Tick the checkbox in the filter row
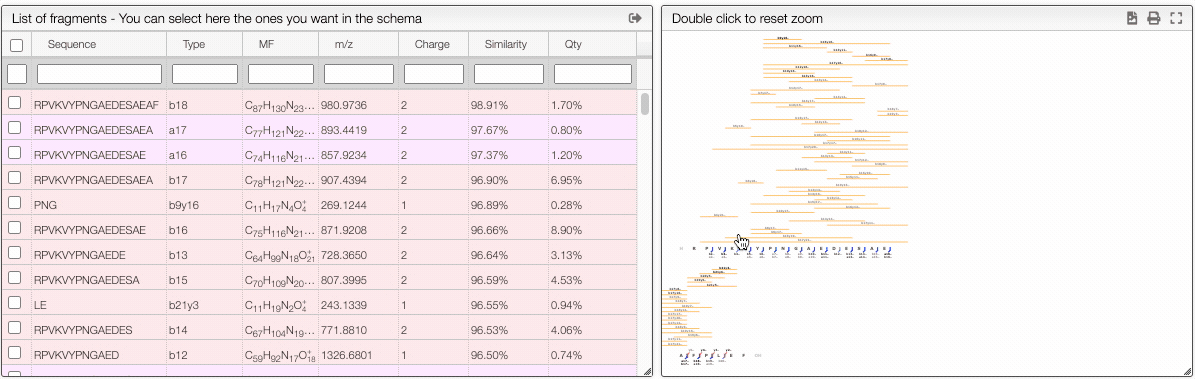Viewport: 1195px width, 379px height. click(x=17, y=74)
